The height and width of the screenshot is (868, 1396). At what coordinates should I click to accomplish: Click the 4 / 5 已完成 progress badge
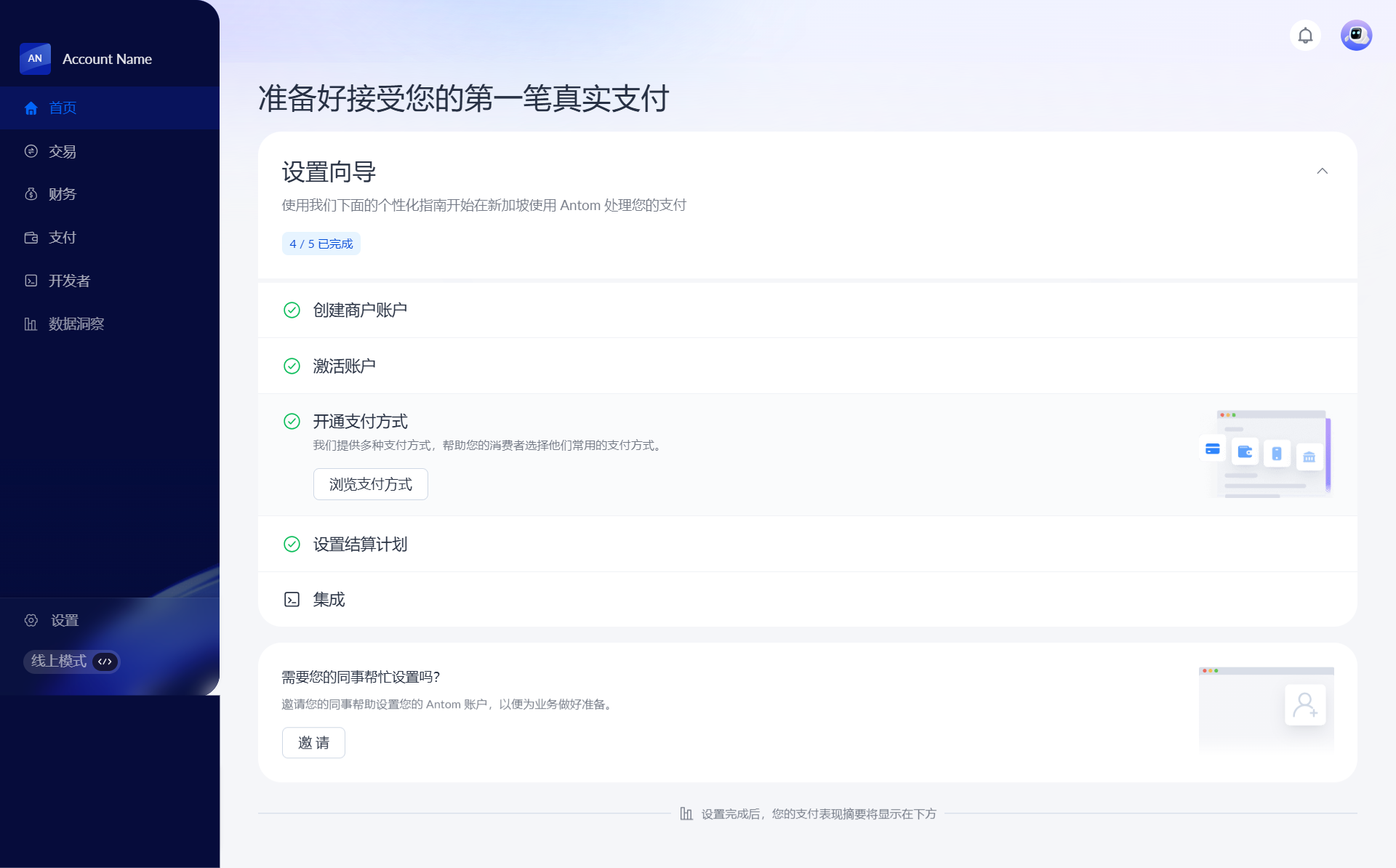click(321, 244)
